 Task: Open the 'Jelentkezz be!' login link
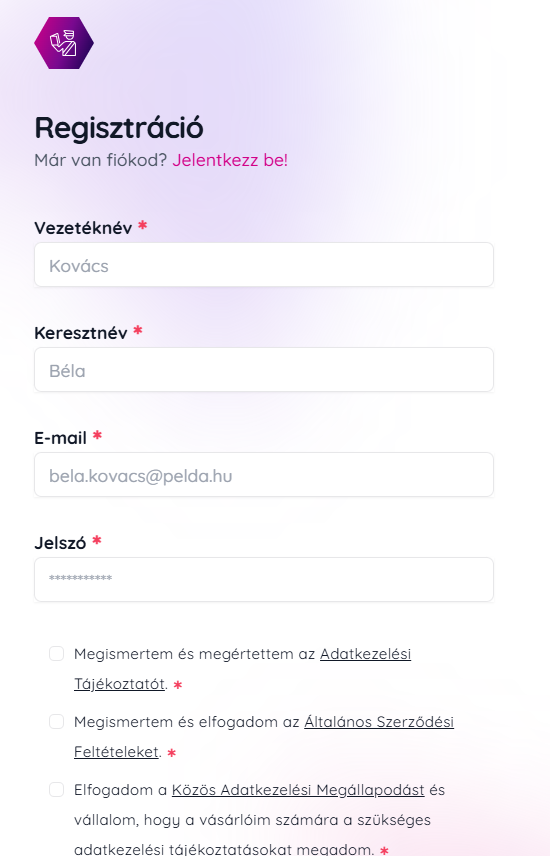[x=230, y=160]
